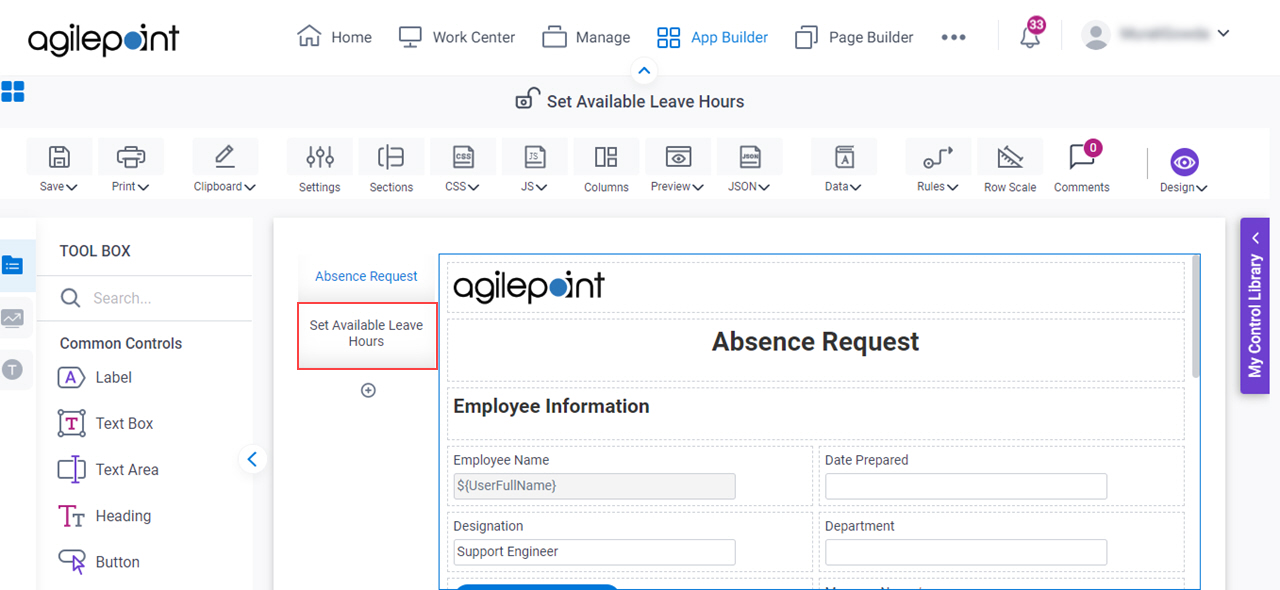Click the Columns toolbar icon
This screenshot has width=1280, height=590.
point(606,157)
